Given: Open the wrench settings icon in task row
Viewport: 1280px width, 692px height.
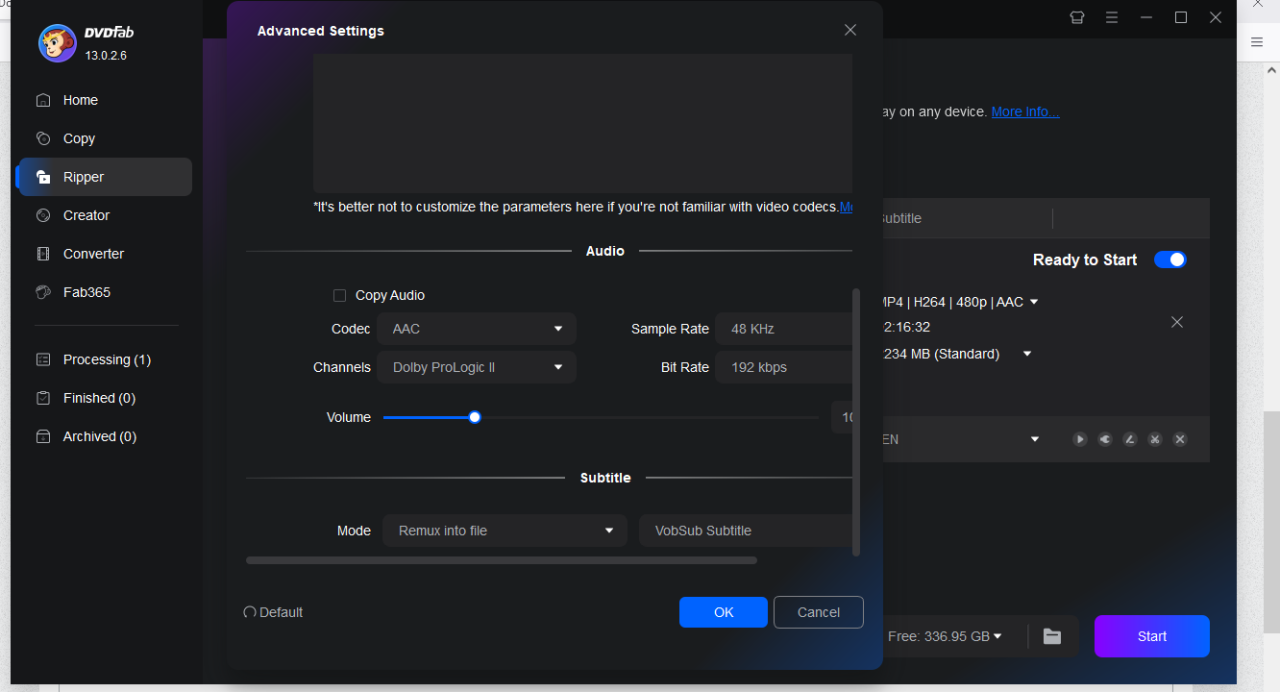Looking at the screenshot, I should [x=1105, y=439].
